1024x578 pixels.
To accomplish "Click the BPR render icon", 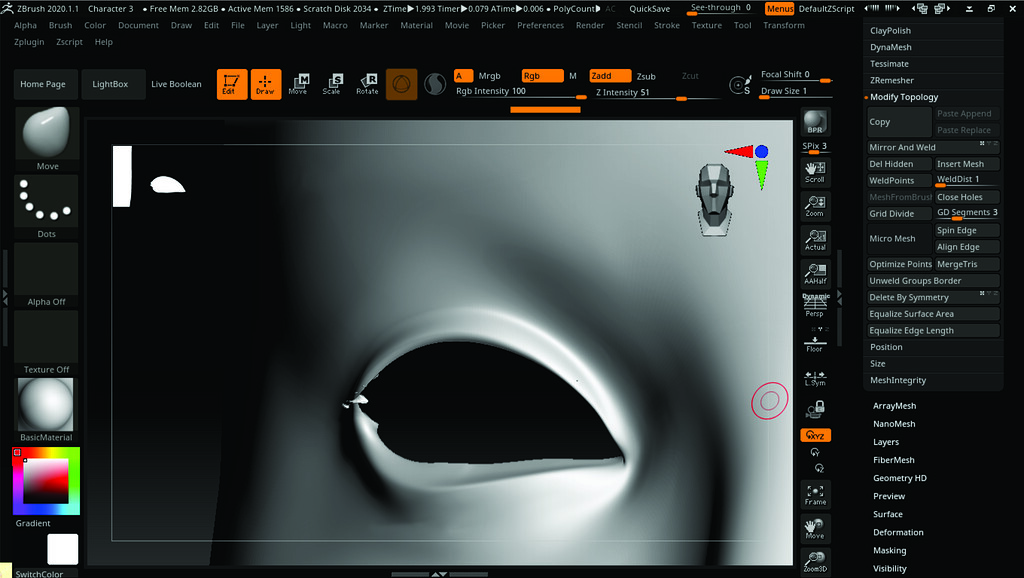I will [x=814, y=122].
